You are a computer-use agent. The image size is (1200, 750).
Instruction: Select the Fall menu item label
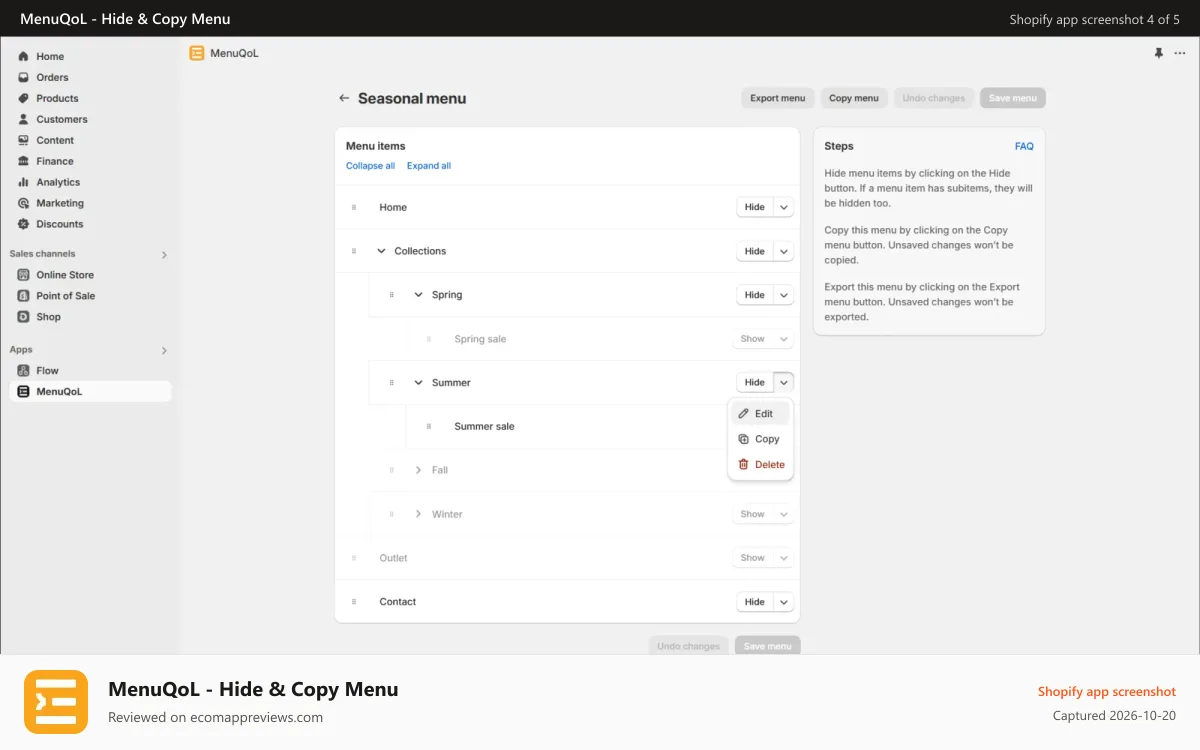click(440, 470)
